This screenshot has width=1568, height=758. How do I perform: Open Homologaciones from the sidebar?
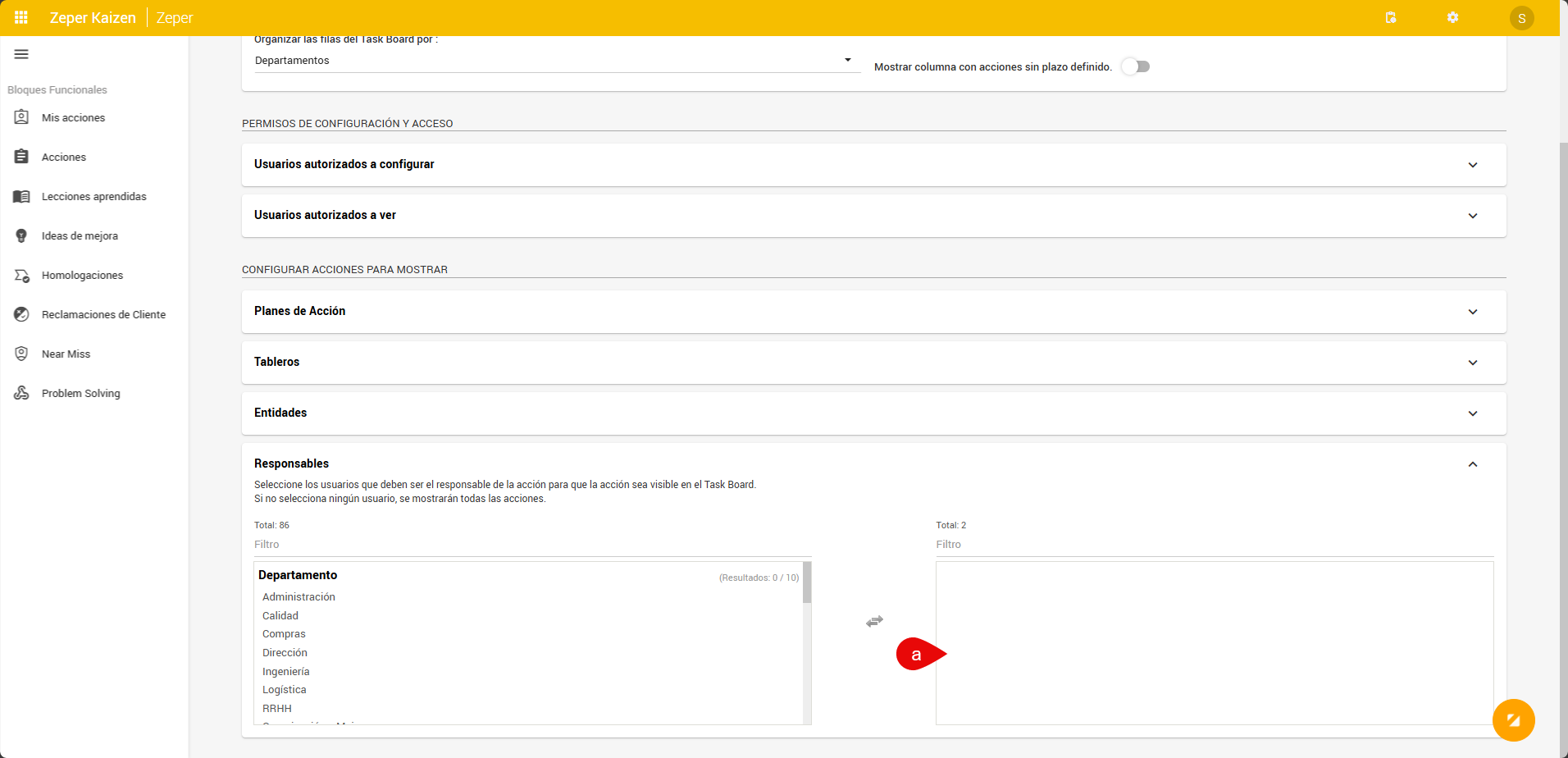point(82,276)
